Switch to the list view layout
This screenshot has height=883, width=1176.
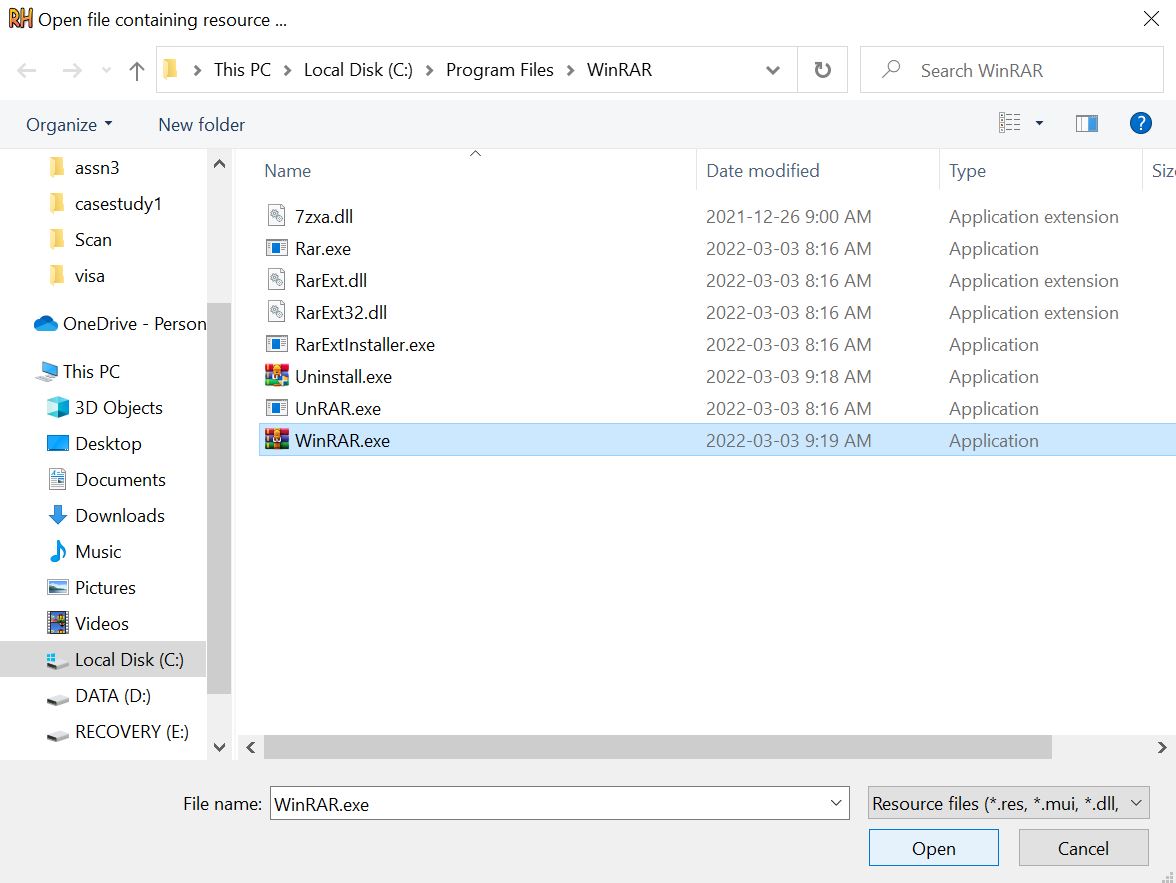click(x=1011, y=122)
